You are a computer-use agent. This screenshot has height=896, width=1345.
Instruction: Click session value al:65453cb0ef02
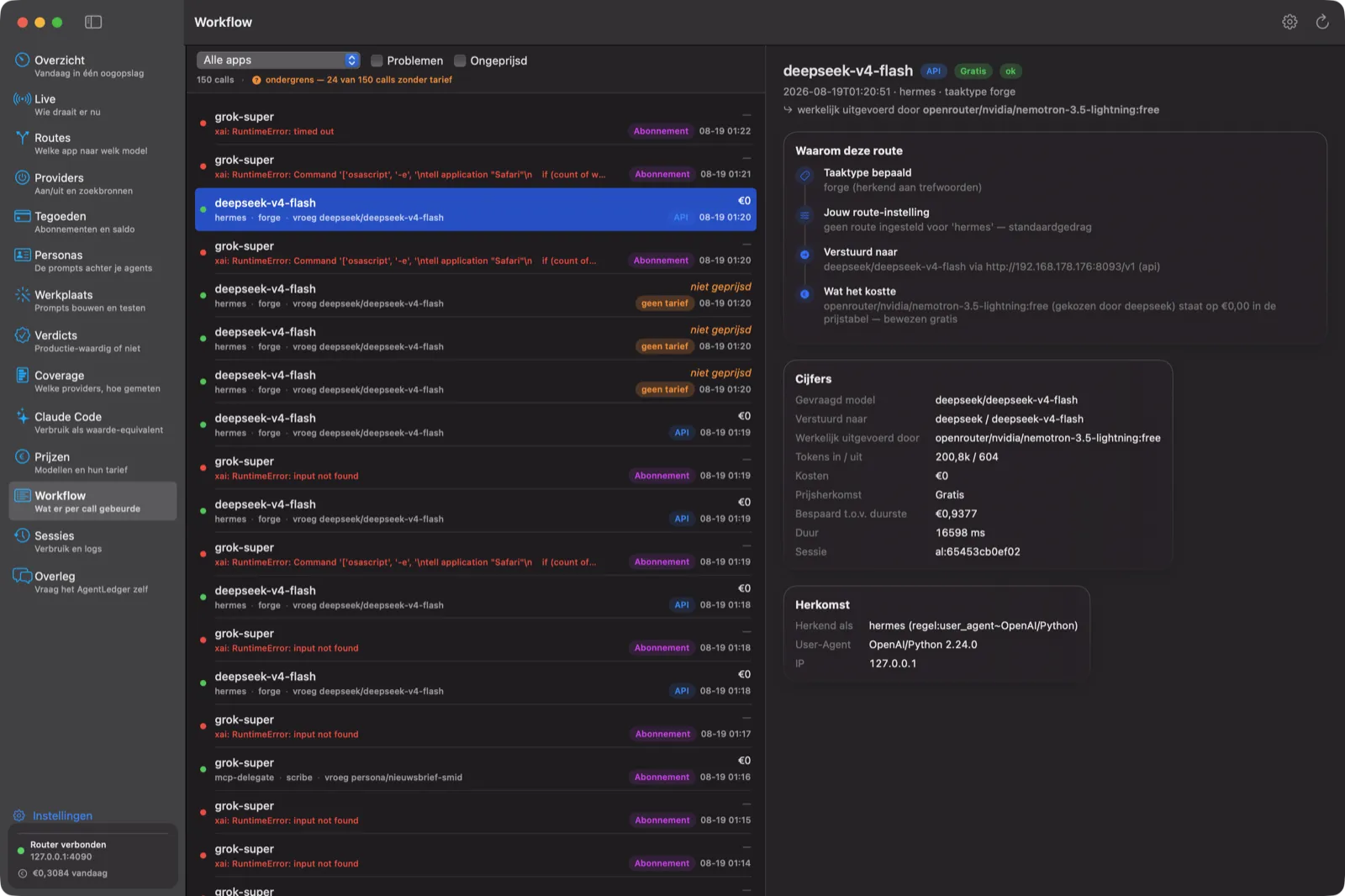[978, 551]
